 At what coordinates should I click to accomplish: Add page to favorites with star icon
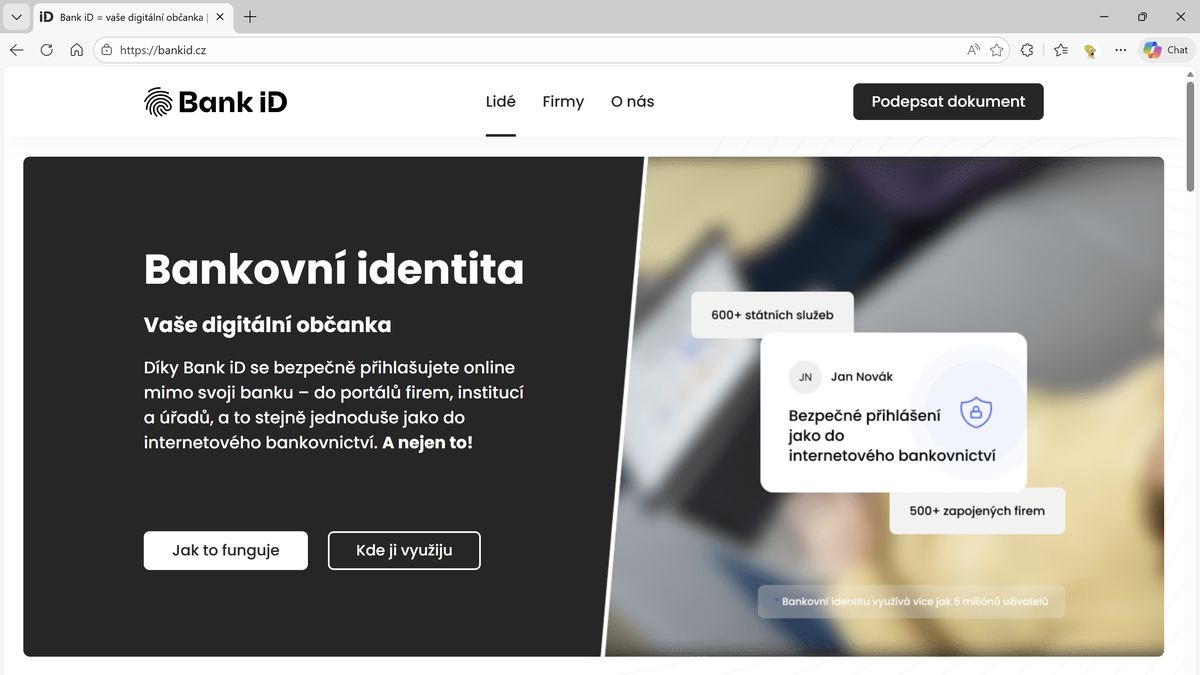(997, 50)
